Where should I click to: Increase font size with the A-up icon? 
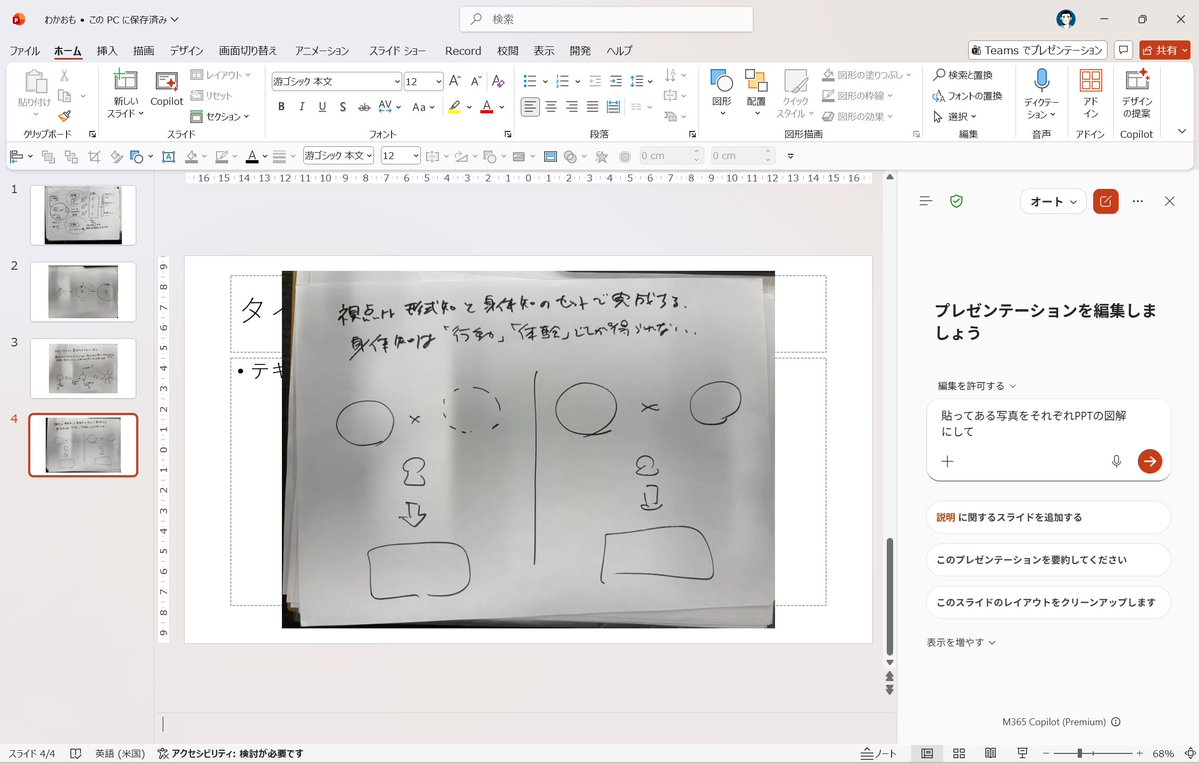455,81
